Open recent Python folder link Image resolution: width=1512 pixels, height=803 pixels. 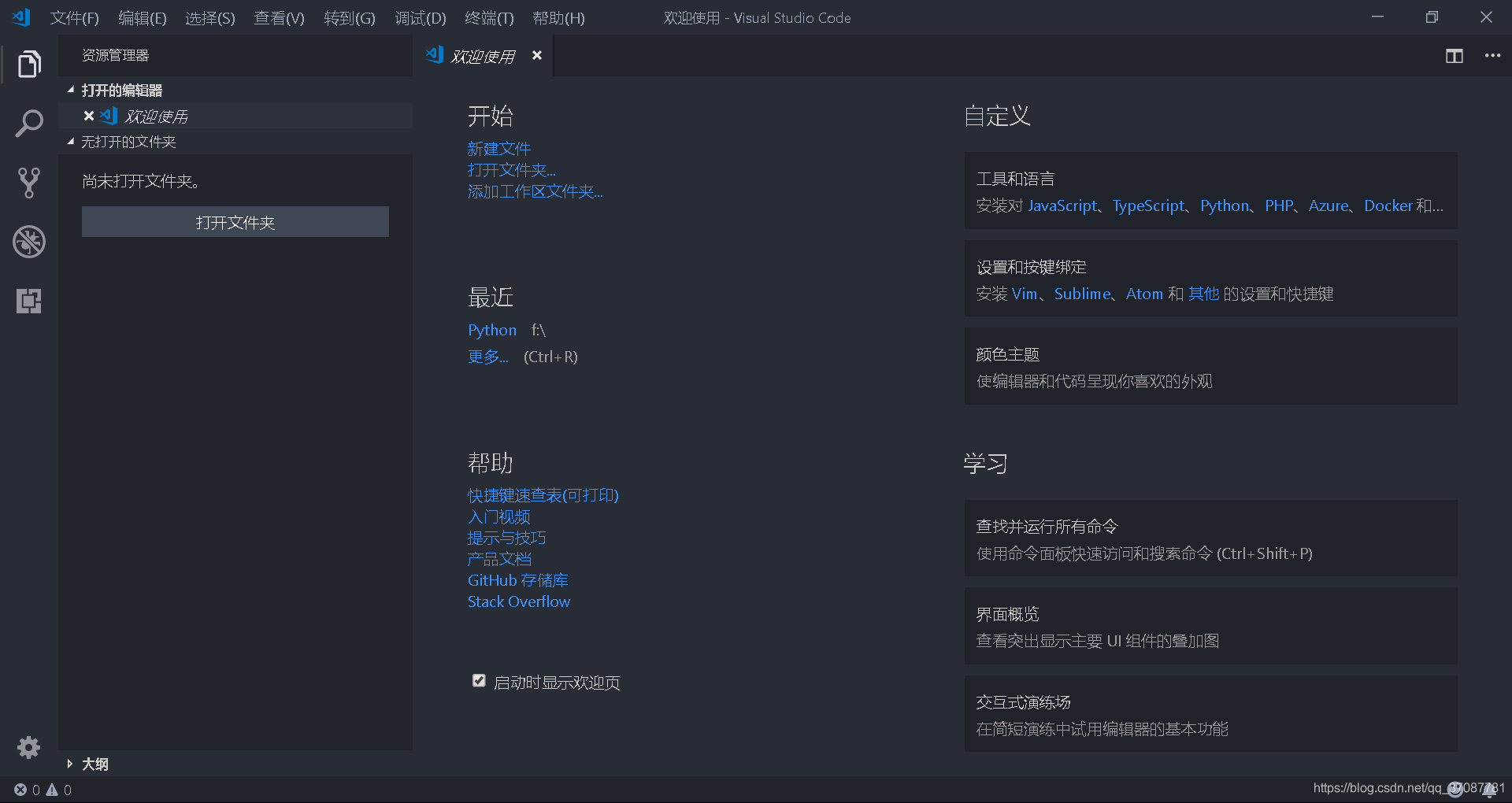point(492,330)
